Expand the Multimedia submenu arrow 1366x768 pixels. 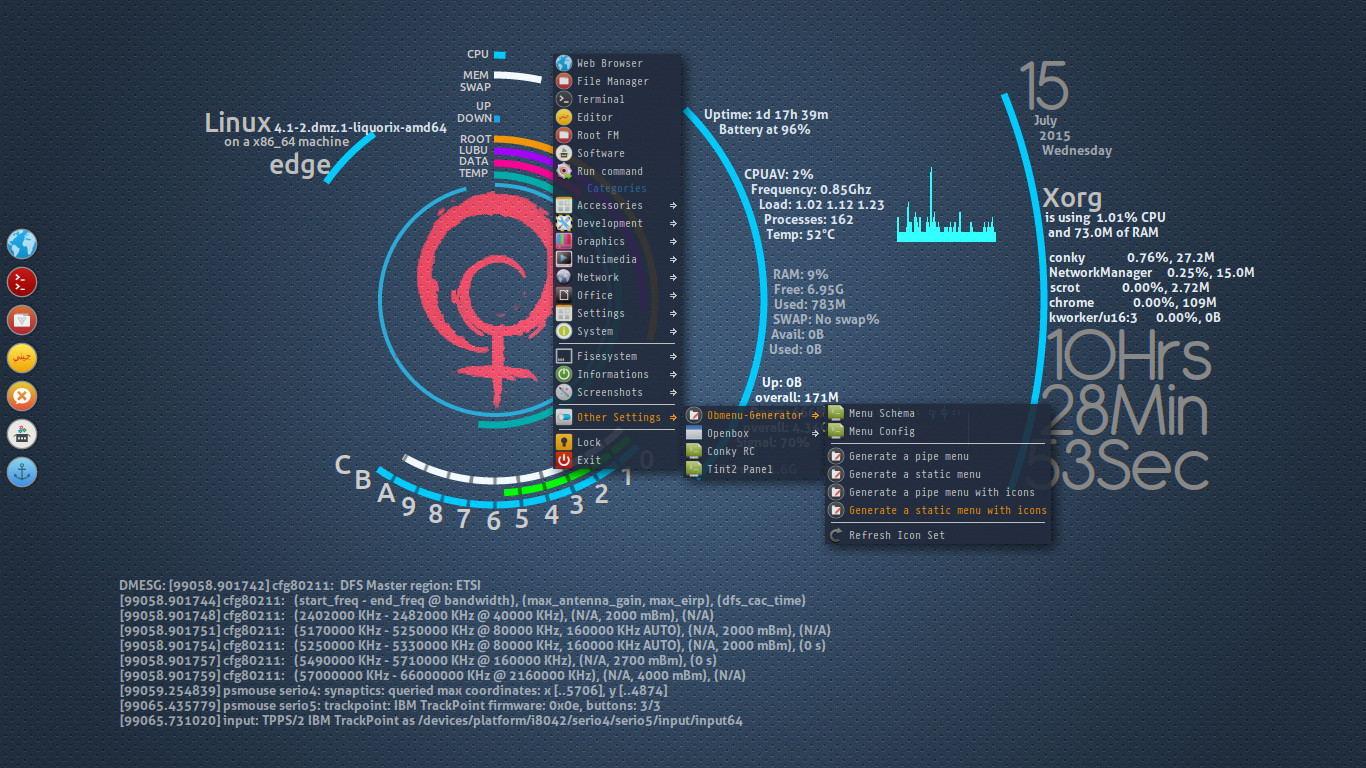point(674,260)
